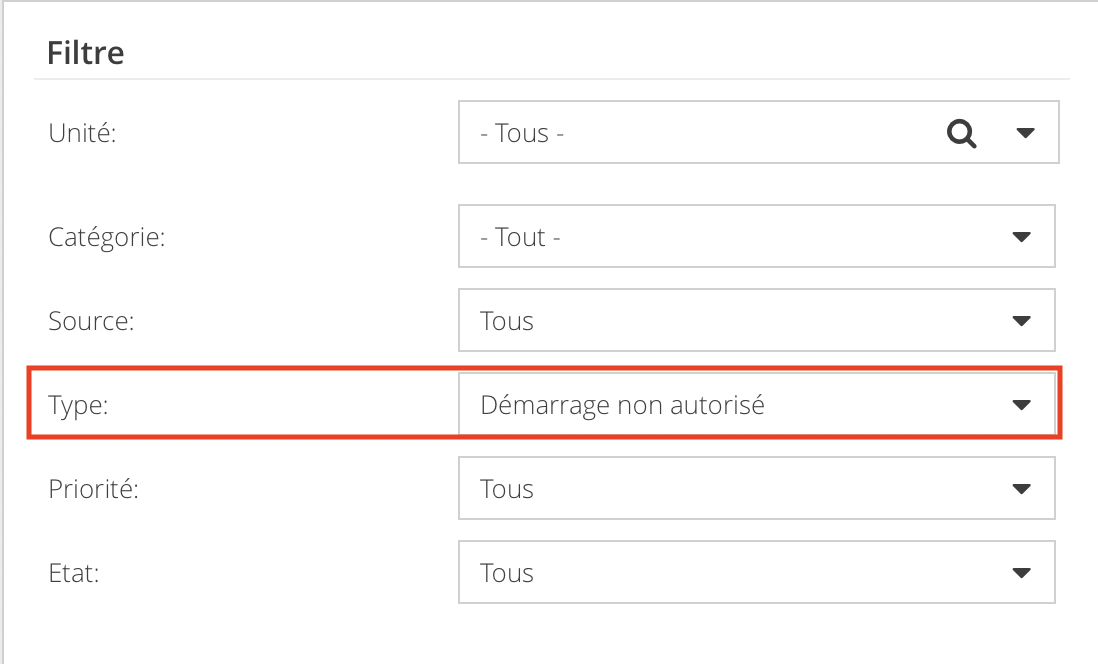Expand the Priorité dropdown list
The width and height of the screenshot is (1098, 664).
[x=756, y=488]
